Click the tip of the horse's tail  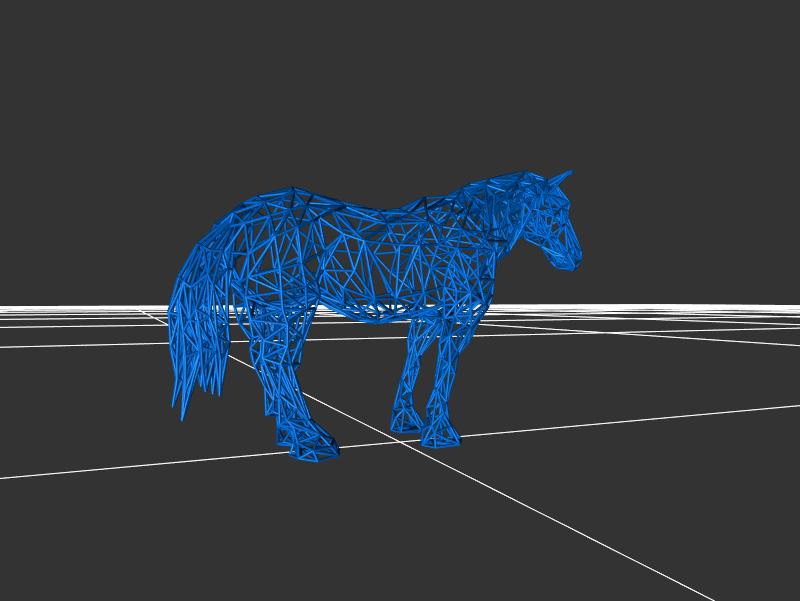click(183, 410)
